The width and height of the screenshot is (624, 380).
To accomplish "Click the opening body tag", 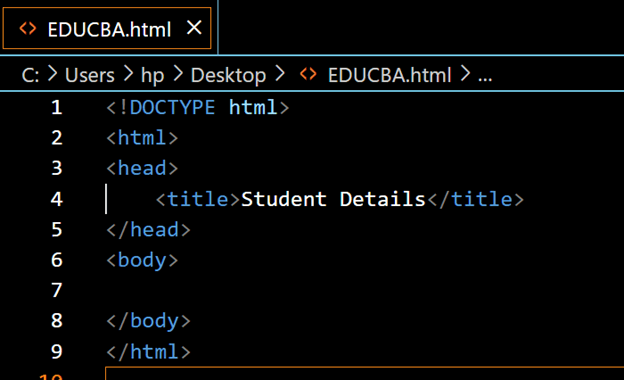I will click(x=142, y=261).
